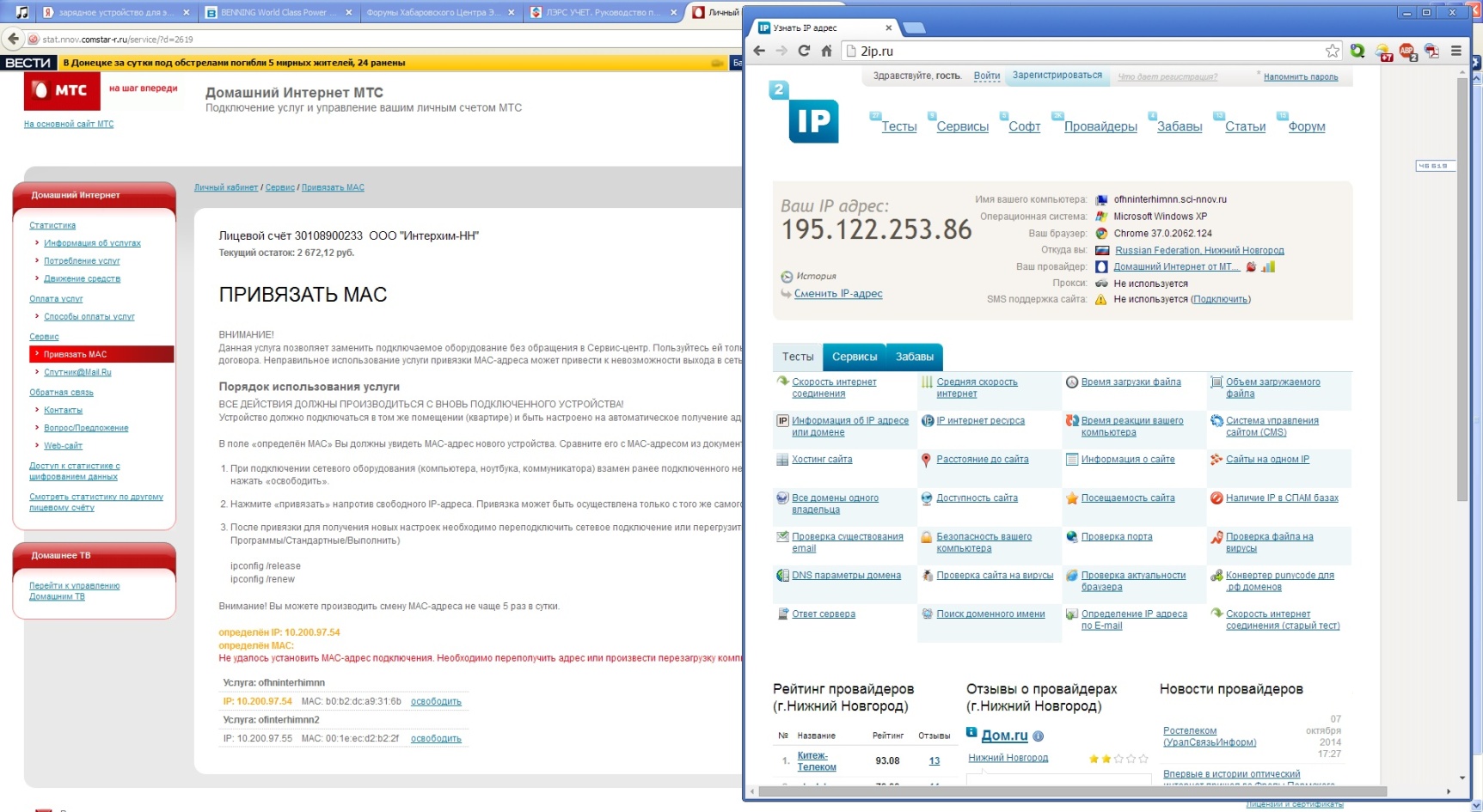The width and height of the screenshot is (1483, 812).
Task: Click the Зарегистрироваться button
Action: 1057,76
